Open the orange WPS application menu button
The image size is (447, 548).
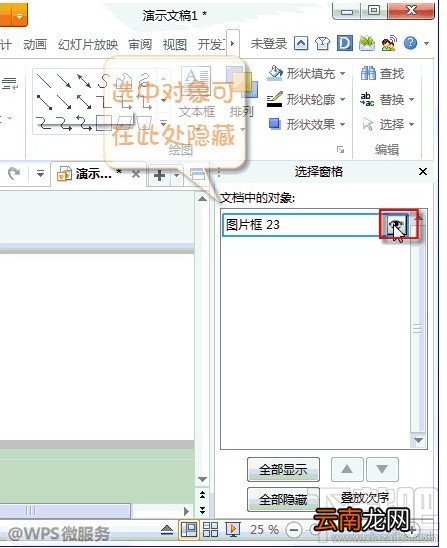click(x=13, y=15)
